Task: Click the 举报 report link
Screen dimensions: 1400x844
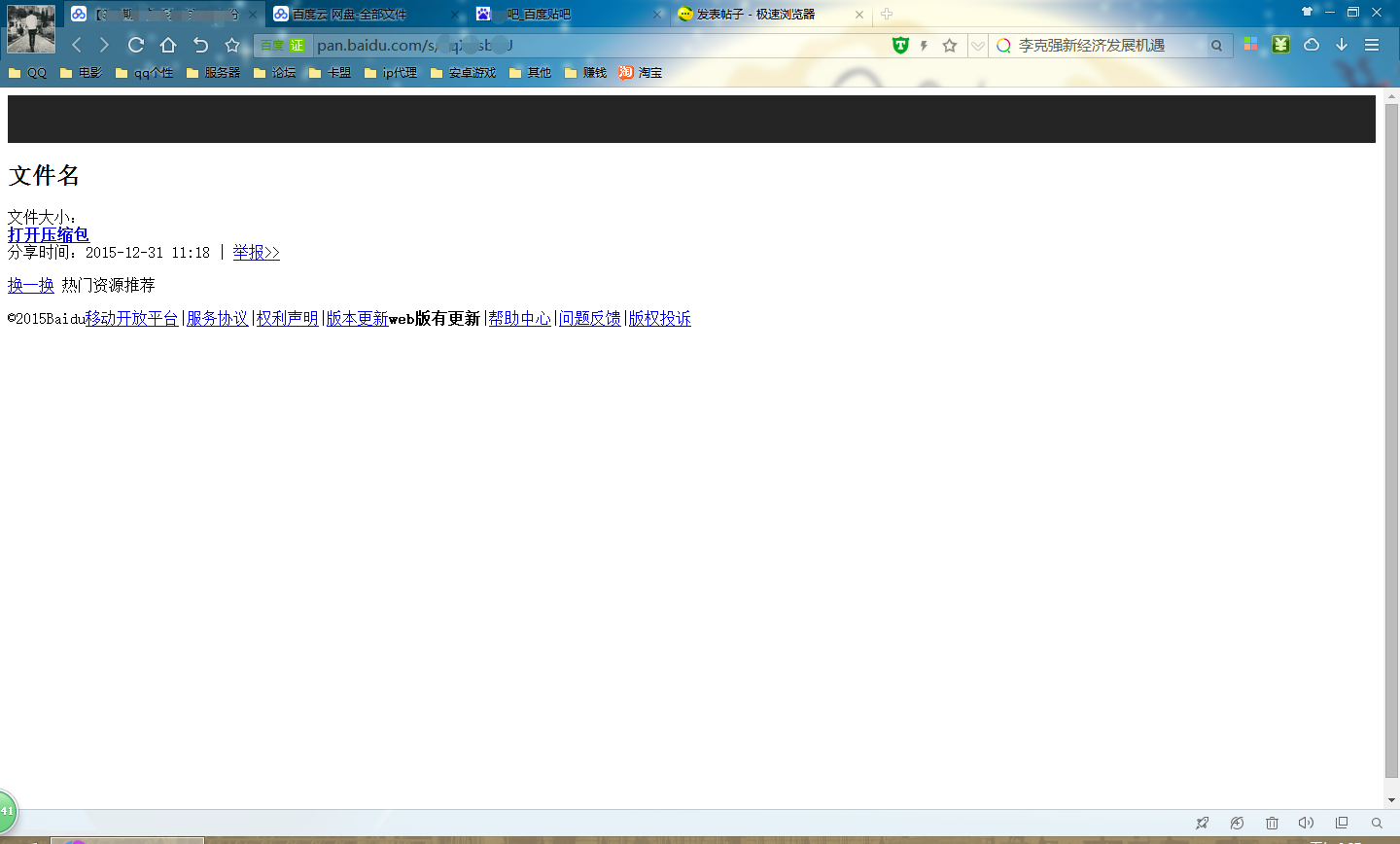Action: (x=255, y=252)
